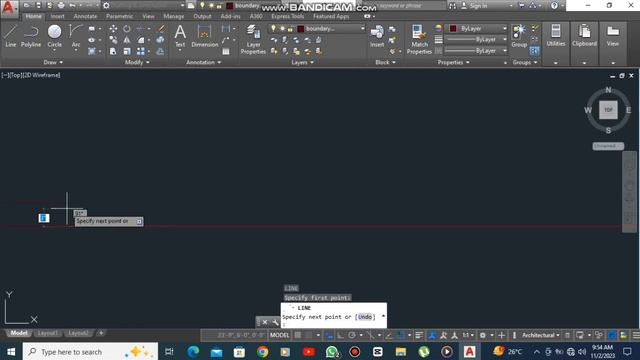Switch to the Manage ribbon tab
This screenshot has height=360, width=640.
[x=173, y=16]
